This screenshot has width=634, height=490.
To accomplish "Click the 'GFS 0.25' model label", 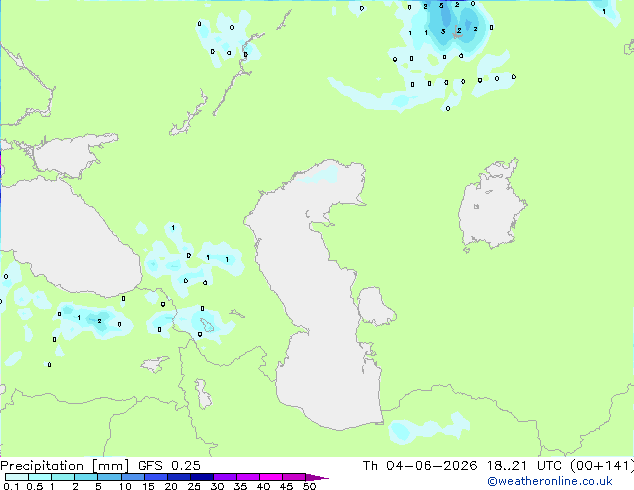I will 169,466.
